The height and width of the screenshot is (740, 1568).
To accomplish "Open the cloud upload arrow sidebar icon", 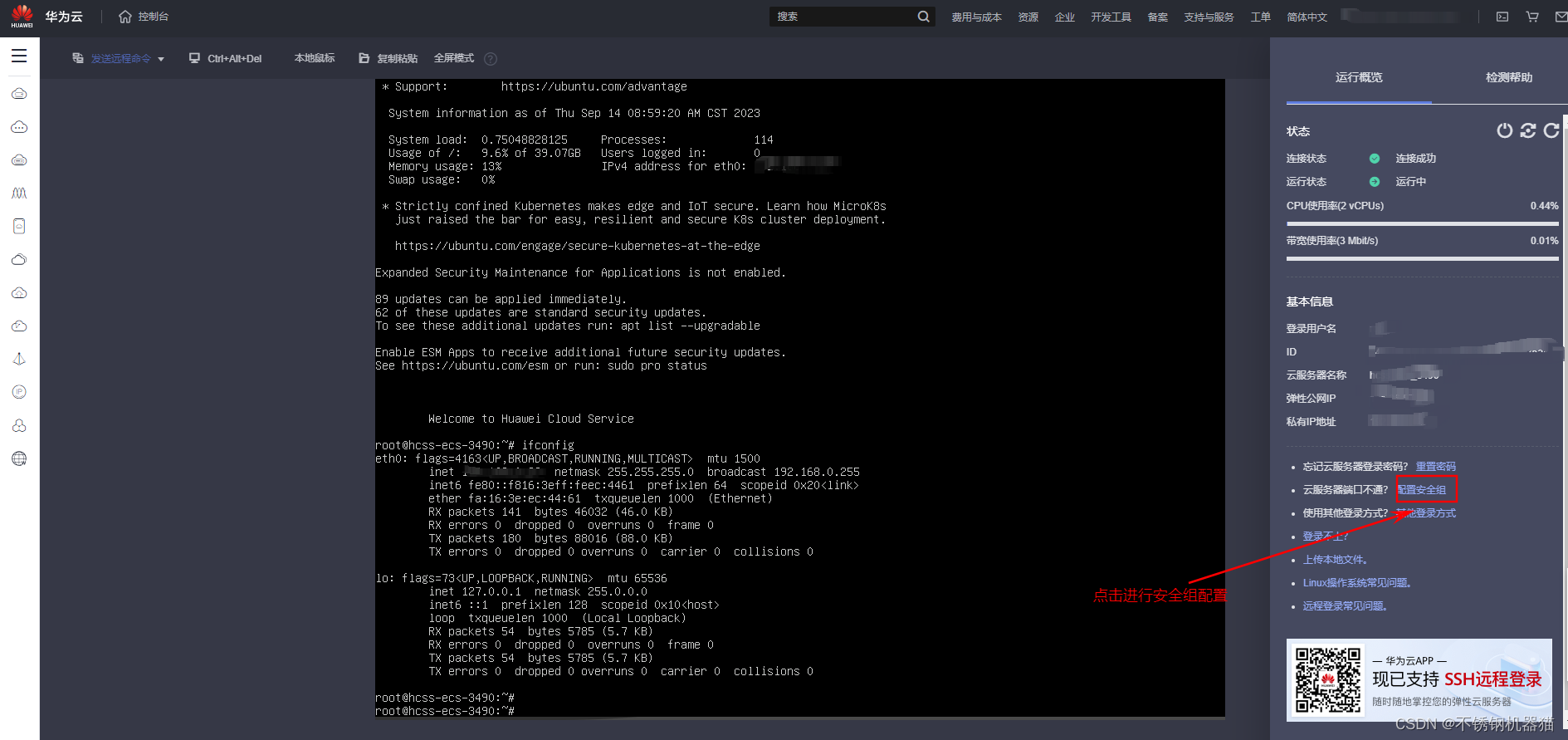I will tap(19, 292).
